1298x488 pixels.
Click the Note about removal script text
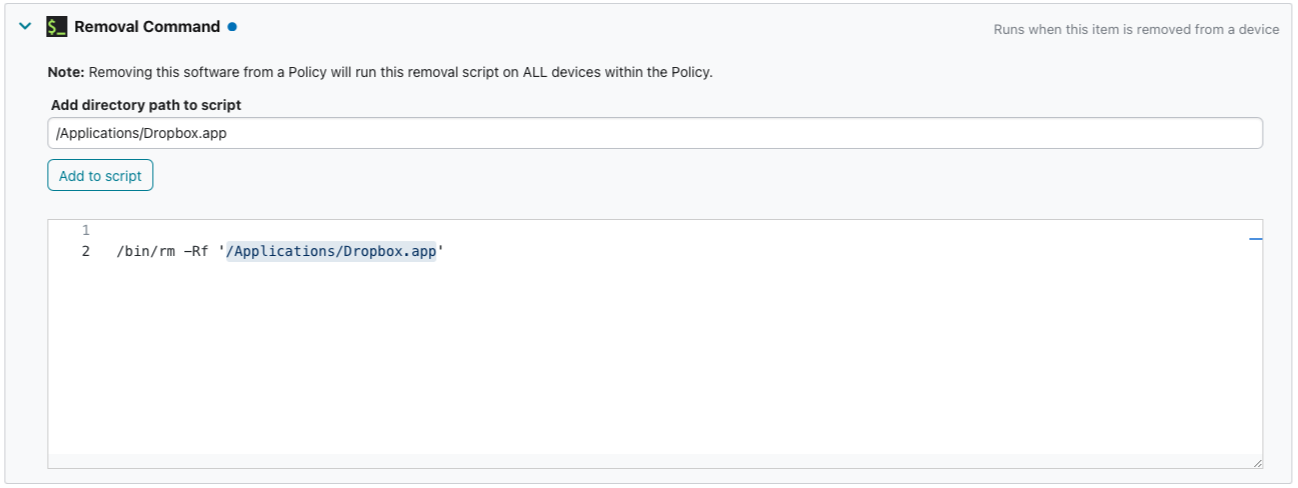pyautogui.click(x=380, y=72)
